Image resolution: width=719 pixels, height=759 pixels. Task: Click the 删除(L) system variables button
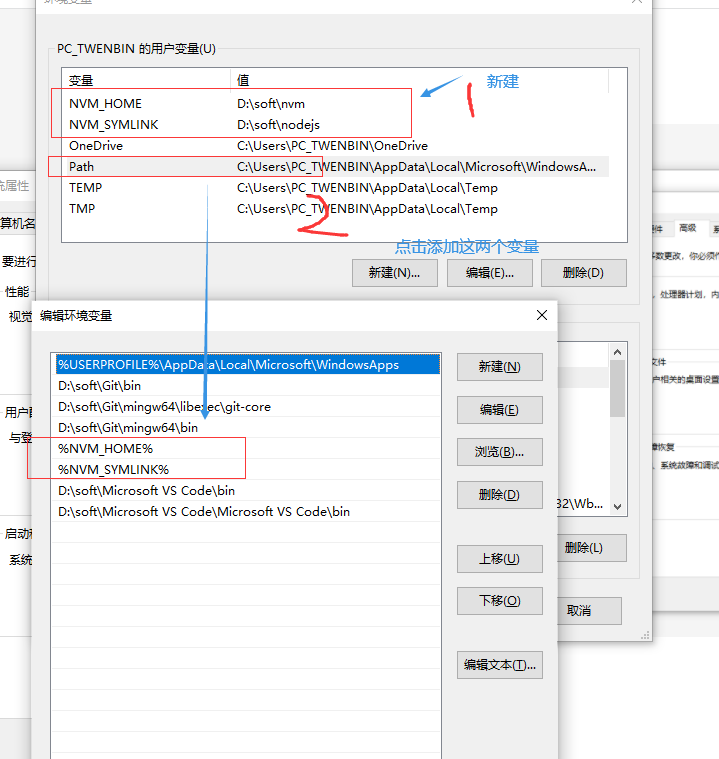point(592,548)
